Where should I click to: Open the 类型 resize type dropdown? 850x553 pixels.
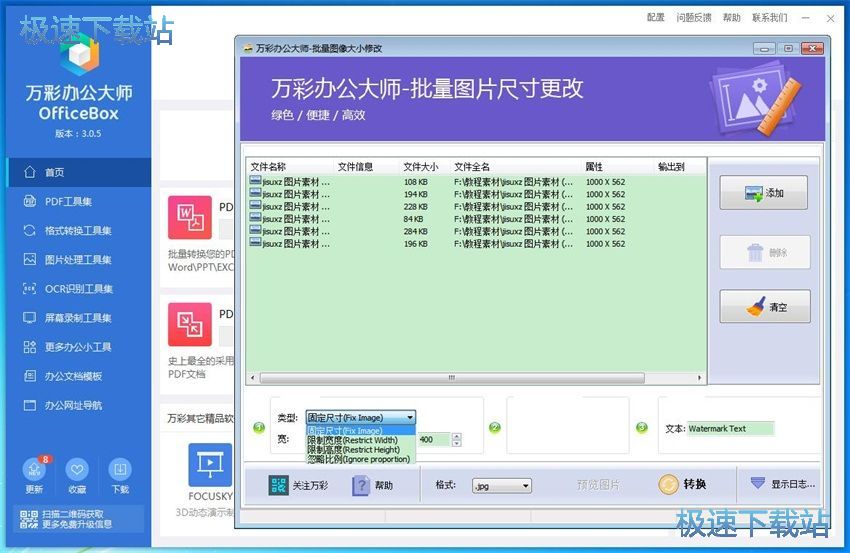pos(360,417)
